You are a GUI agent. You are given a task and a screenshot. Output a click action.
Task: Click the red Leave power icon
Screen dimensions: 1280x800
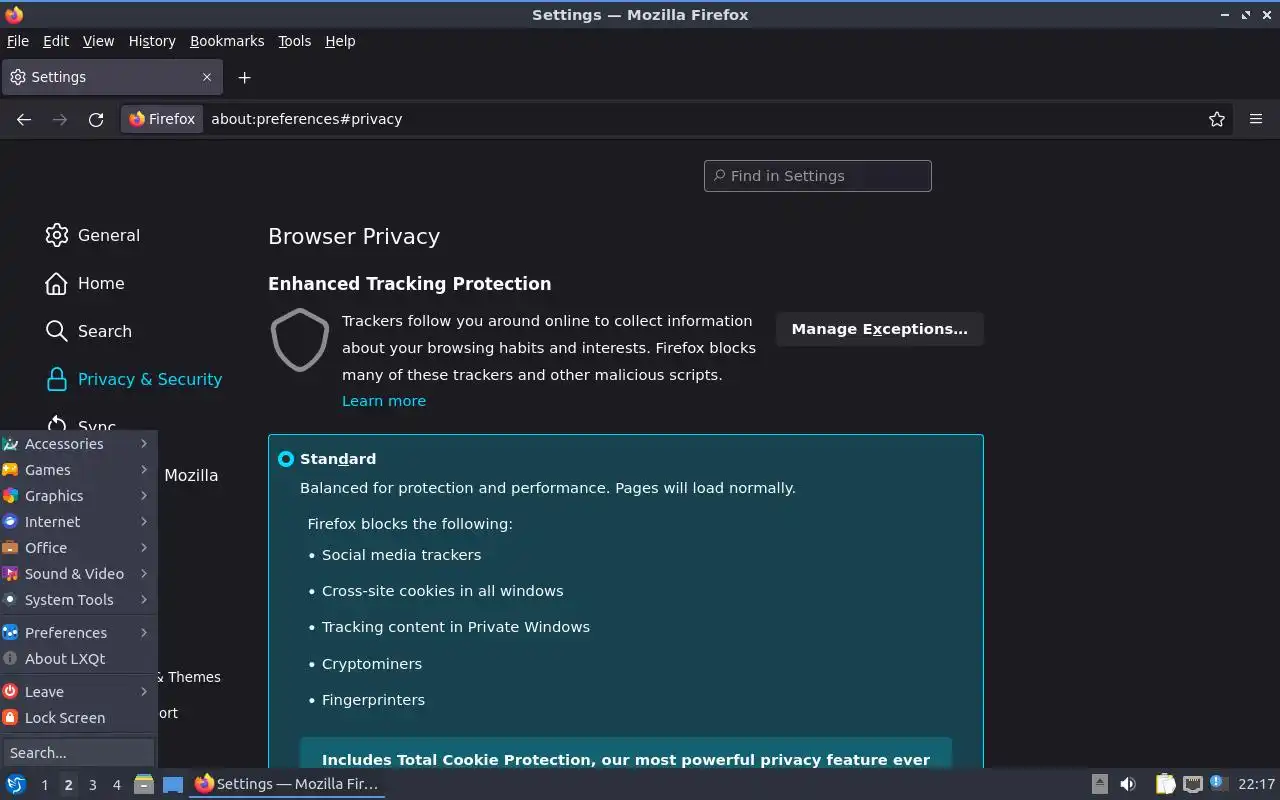(10, 692)
